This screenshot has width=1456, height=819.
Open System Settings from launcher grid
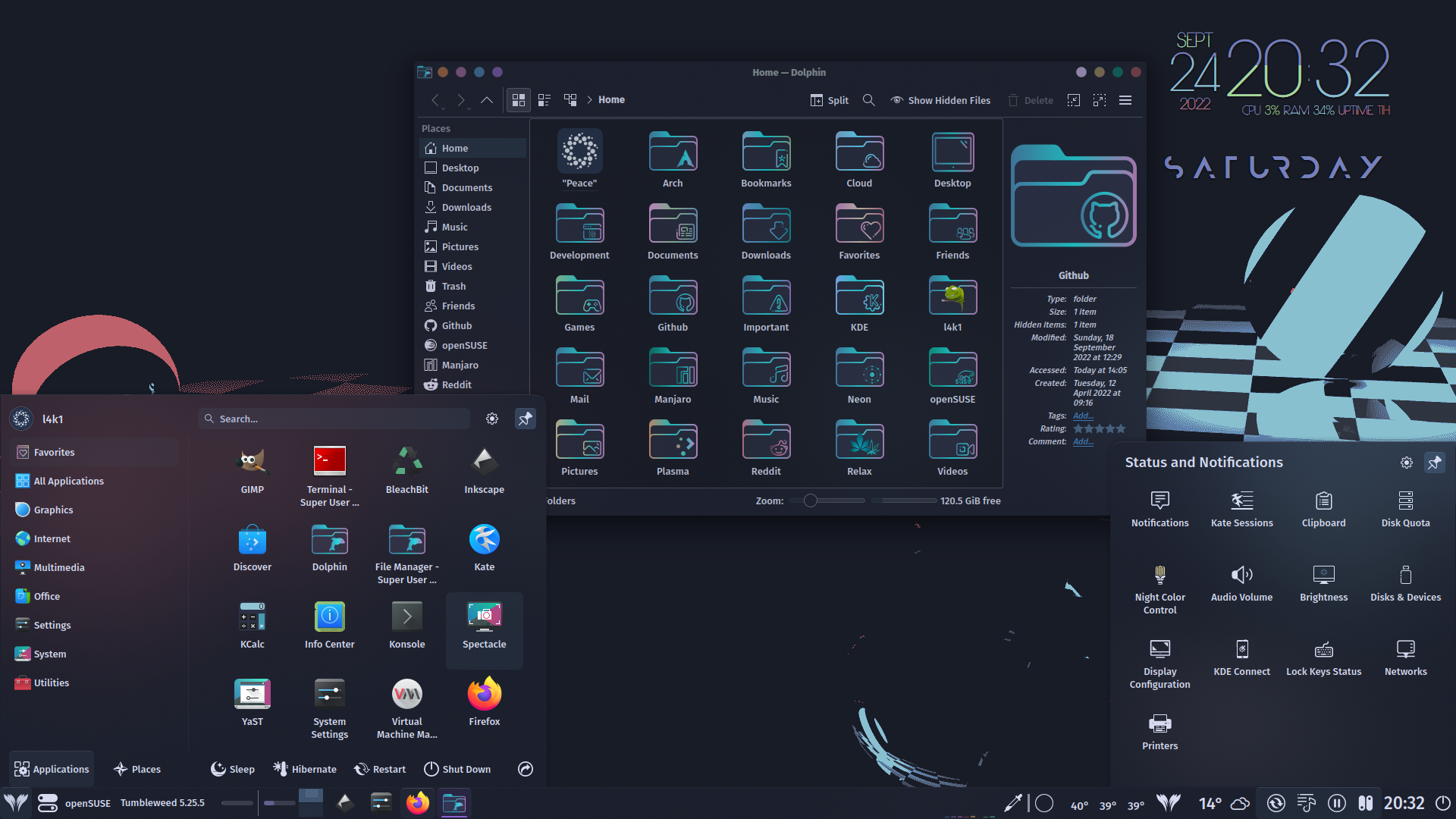coord(329,708)
